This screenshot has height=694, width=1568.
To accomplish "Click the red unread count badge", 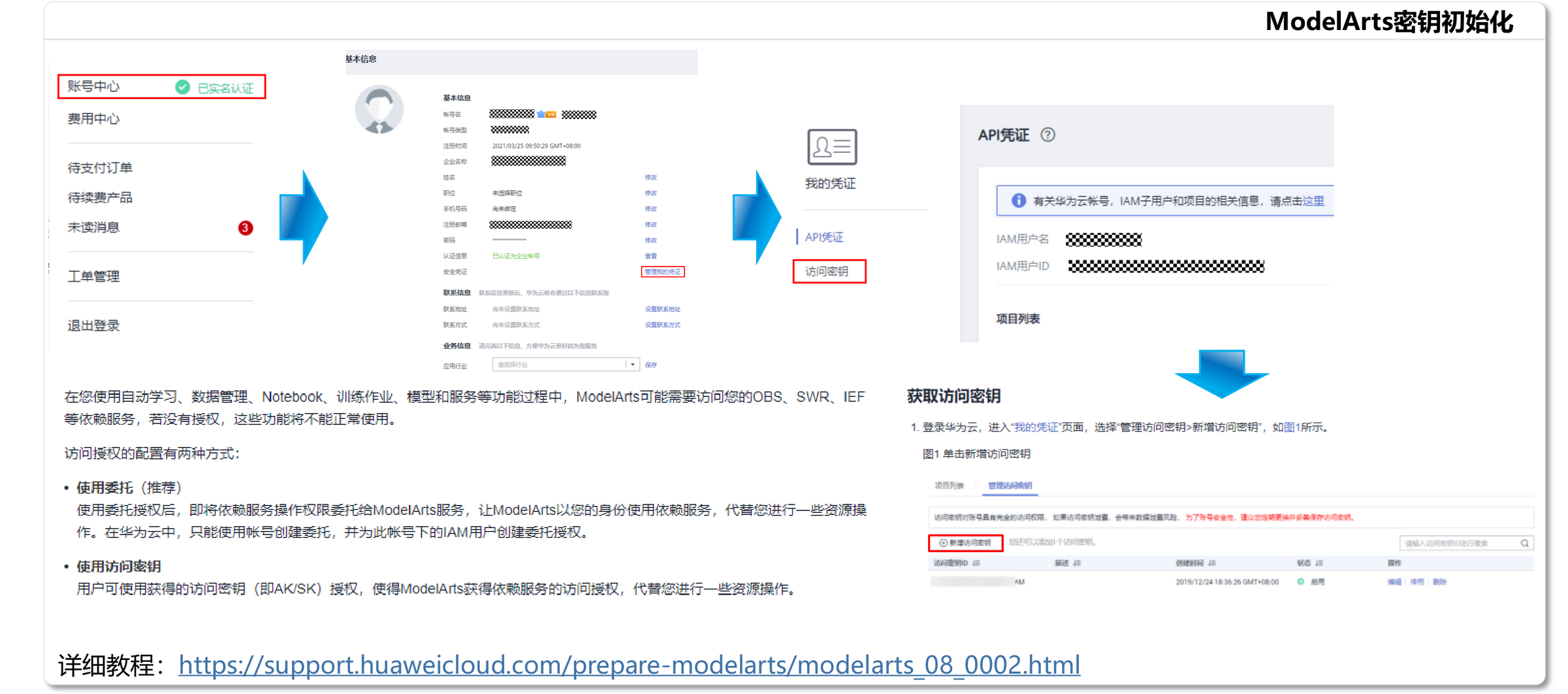I will (245, 227).
